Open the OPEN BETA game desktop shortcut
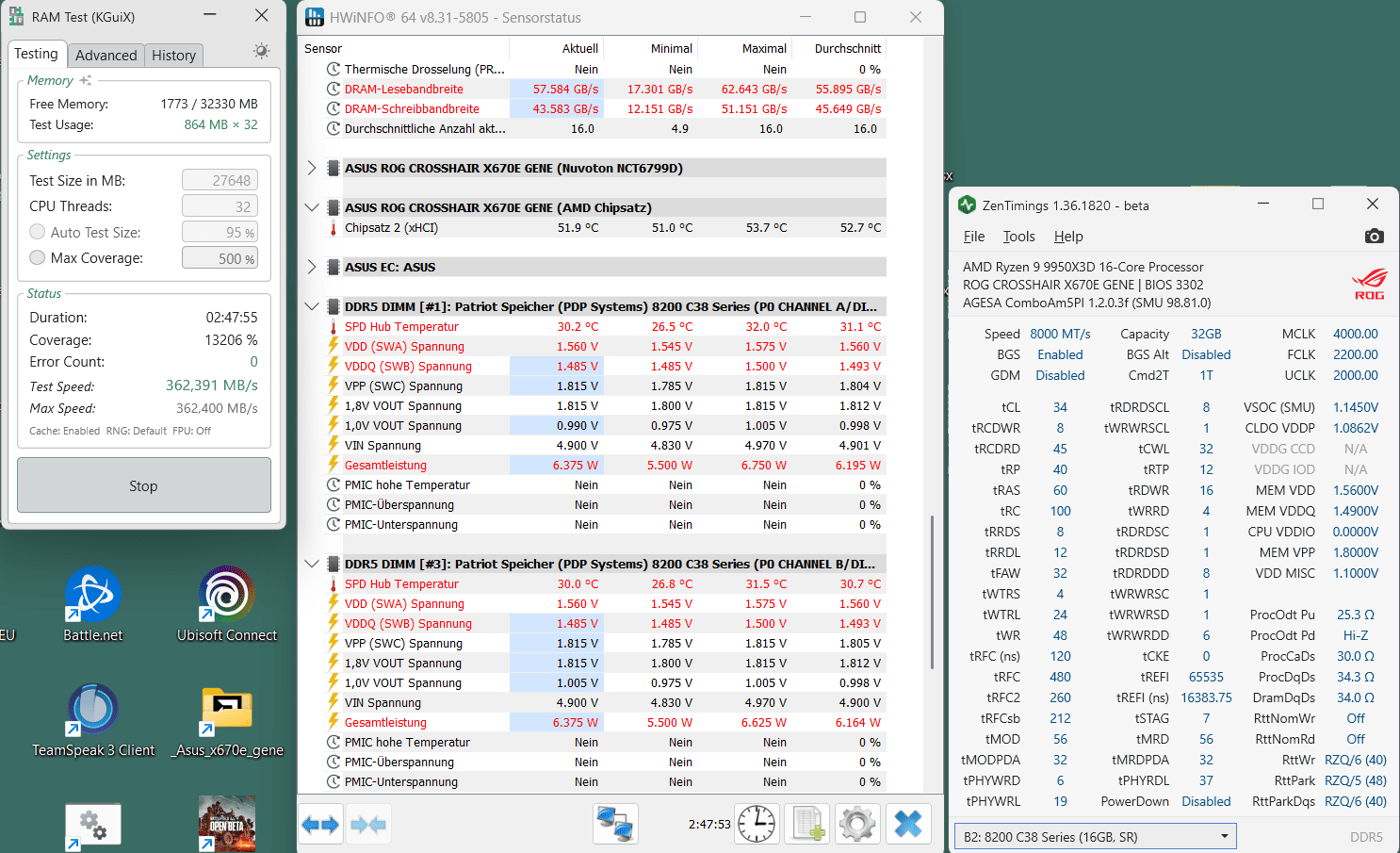Screen dimensions: 1400x853 pyautogui.click(x=227, y=825)
